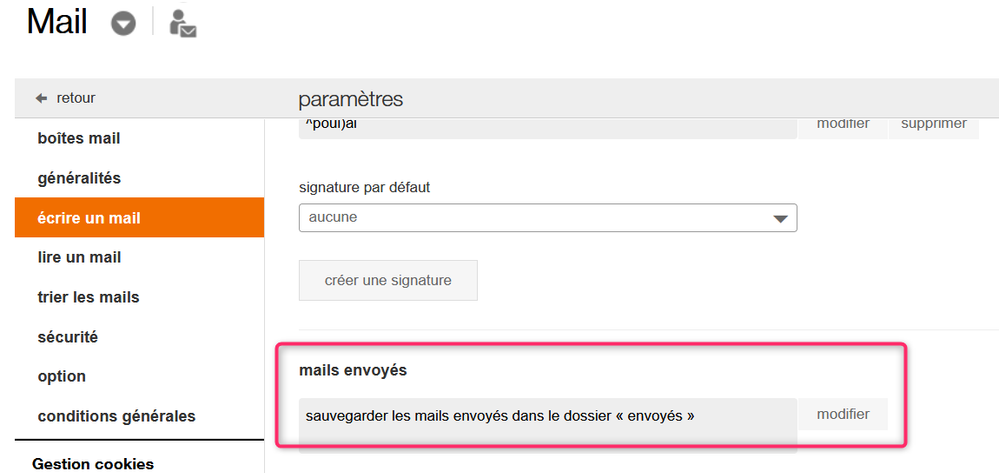Select généralités in the sidebar
Screen dimensions: 999x473
coord(79,178)
